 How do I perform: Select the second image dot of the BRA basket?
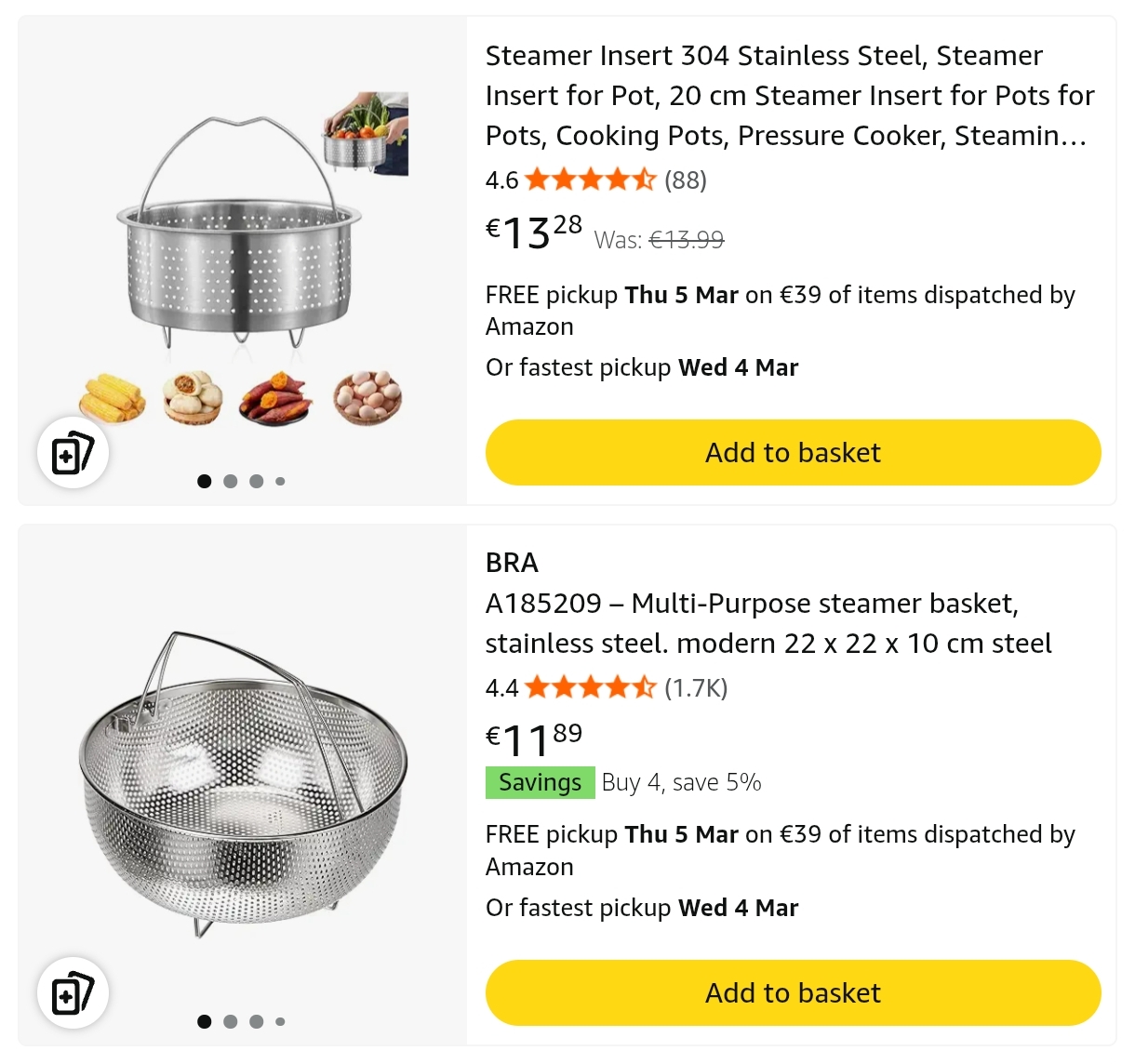(231, 1021)
